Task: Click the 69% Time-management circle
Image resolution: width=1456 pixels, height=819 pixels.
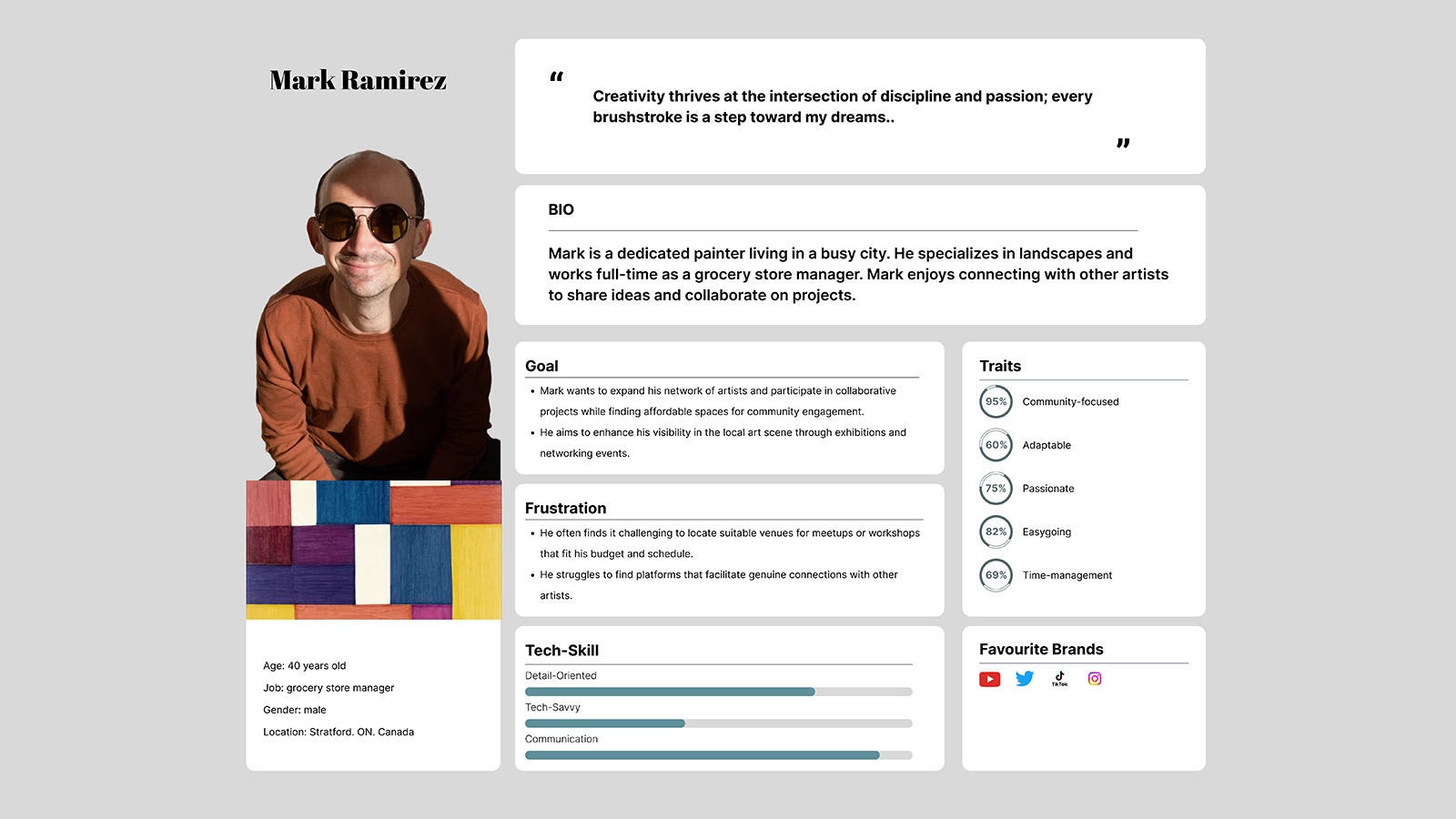Action: 996,575
